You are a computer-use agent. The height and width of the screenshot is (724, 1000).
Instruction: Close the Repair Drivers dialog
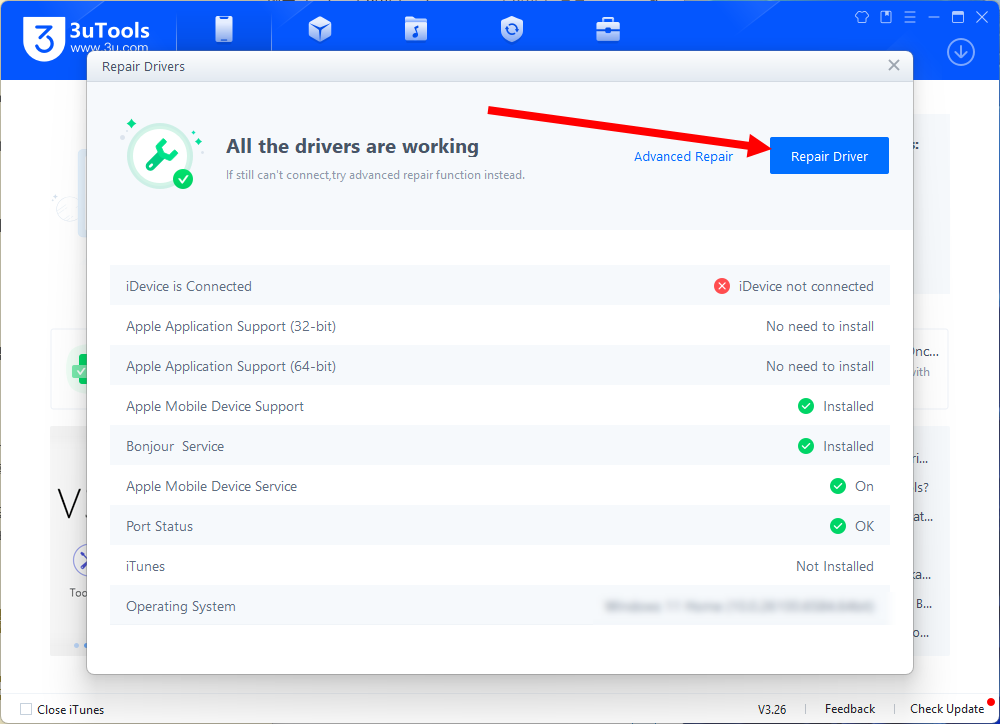[x=893, y=65]
